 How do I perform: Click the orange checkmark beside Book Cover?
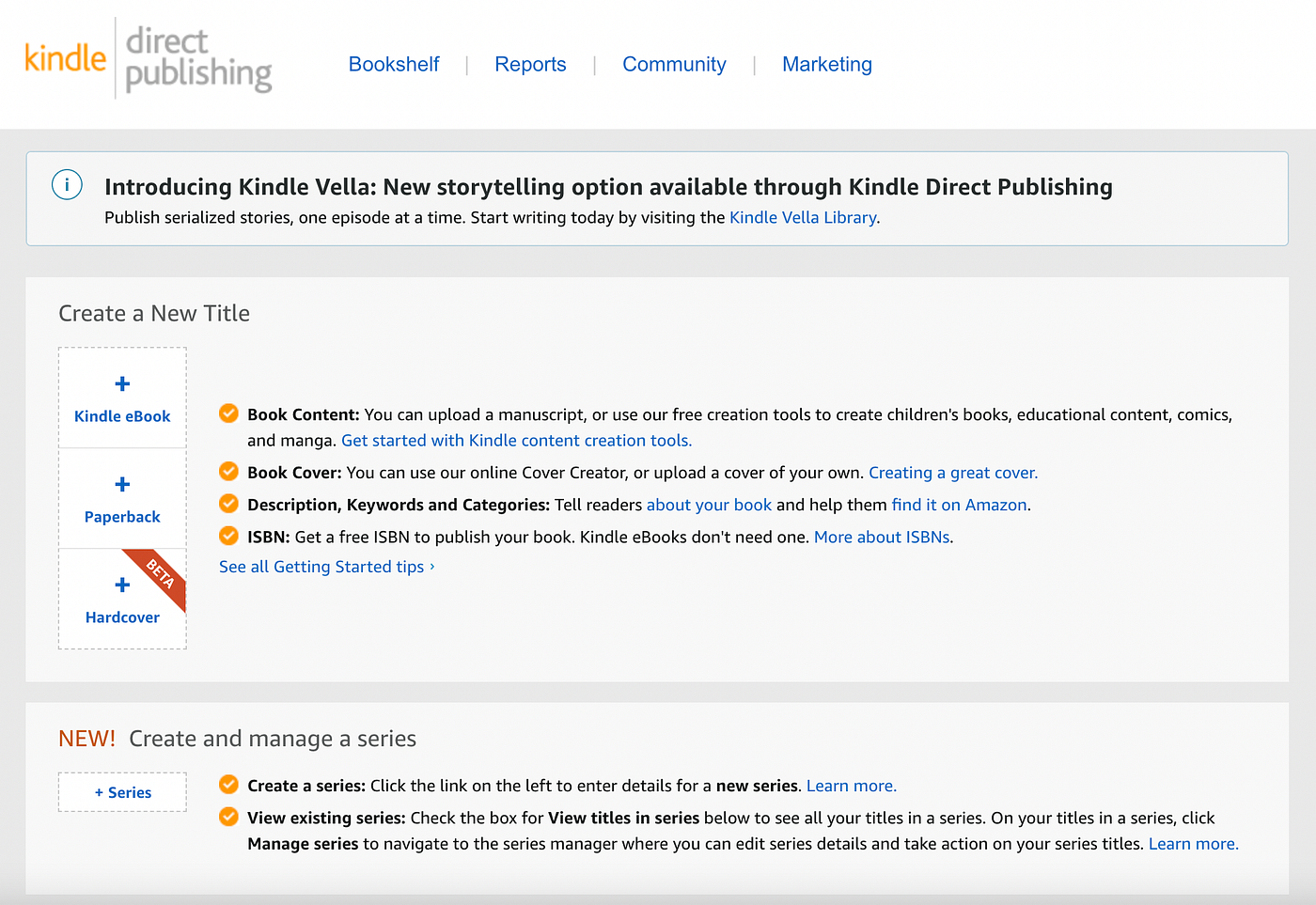(228, 472)
